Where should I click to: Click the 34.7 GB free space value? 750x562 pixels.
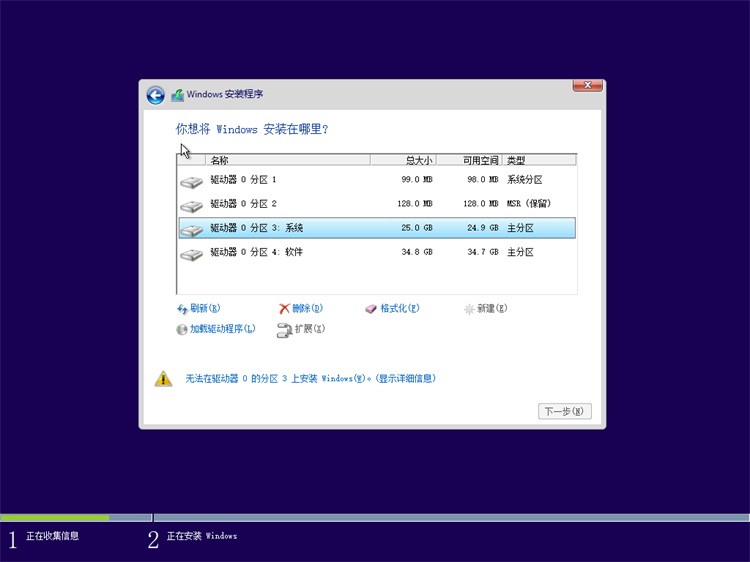coord(483,252)
